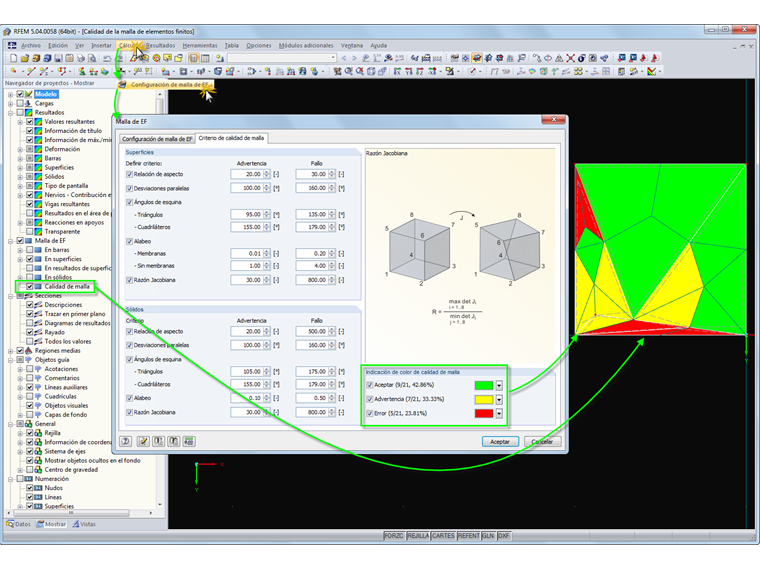The width and height of the screenshot is (760, 570).
Task: Click the help button in Malla de EF dialog
Action: click(x=126, y=441)
